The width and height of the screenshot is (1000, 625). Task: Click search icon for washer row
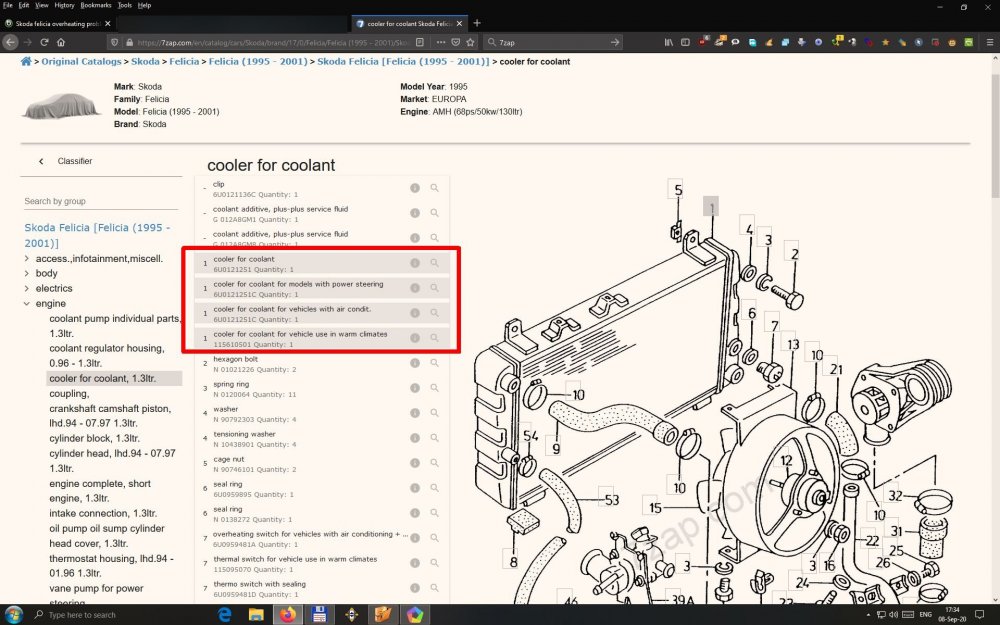(x=434, y=413)
